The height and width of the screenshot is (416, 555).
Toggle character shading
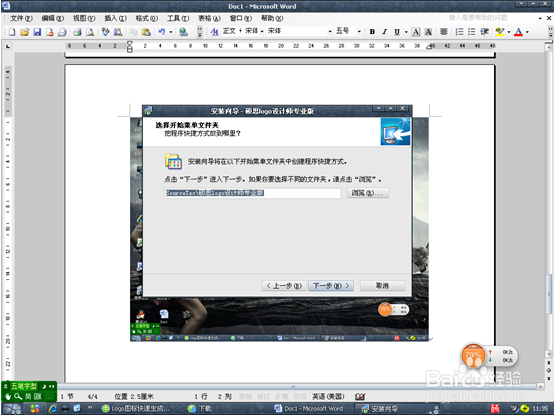click(x=428, y=32)
